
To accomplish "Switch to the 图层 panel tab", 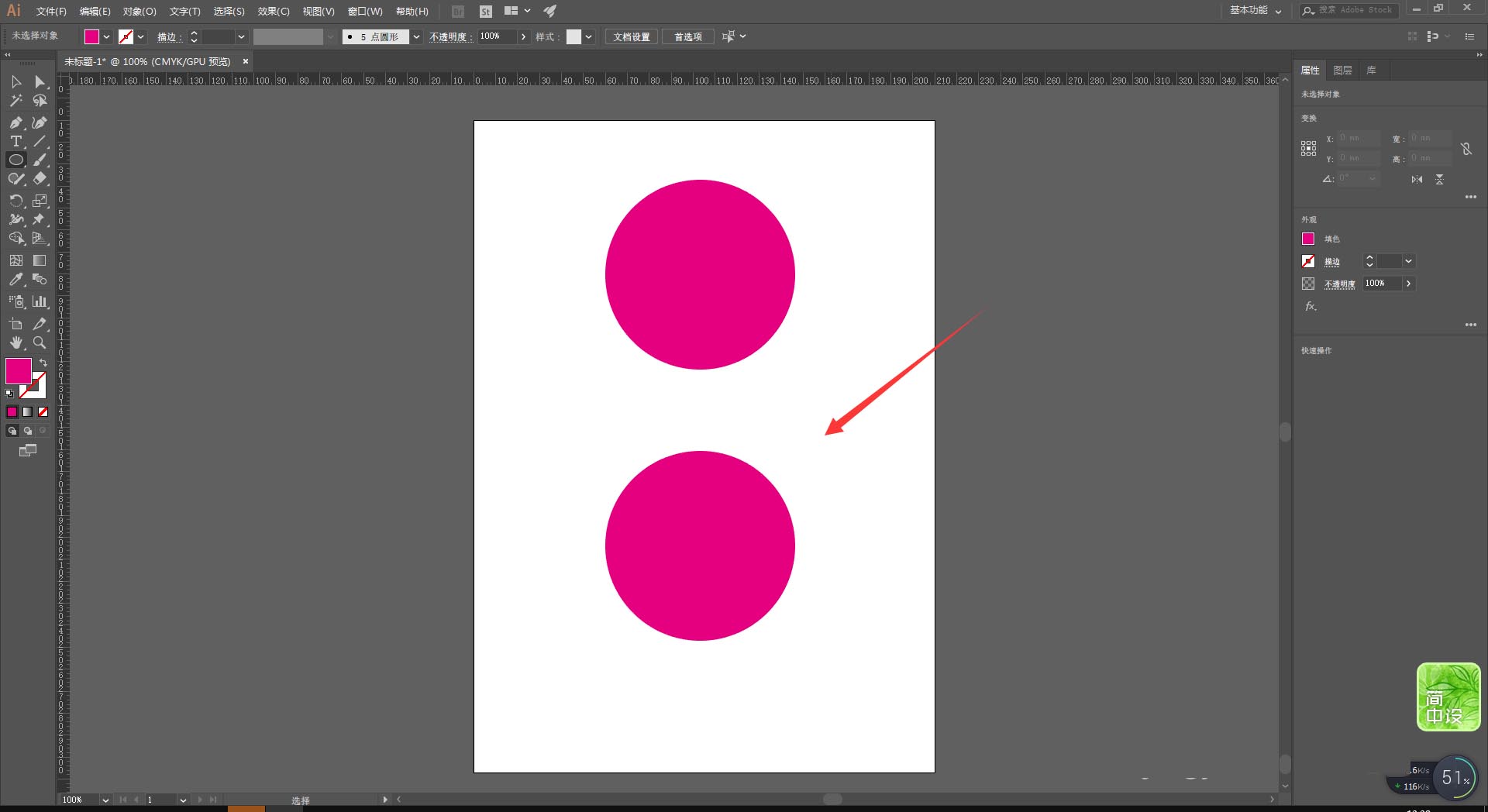I will 1342,71.
